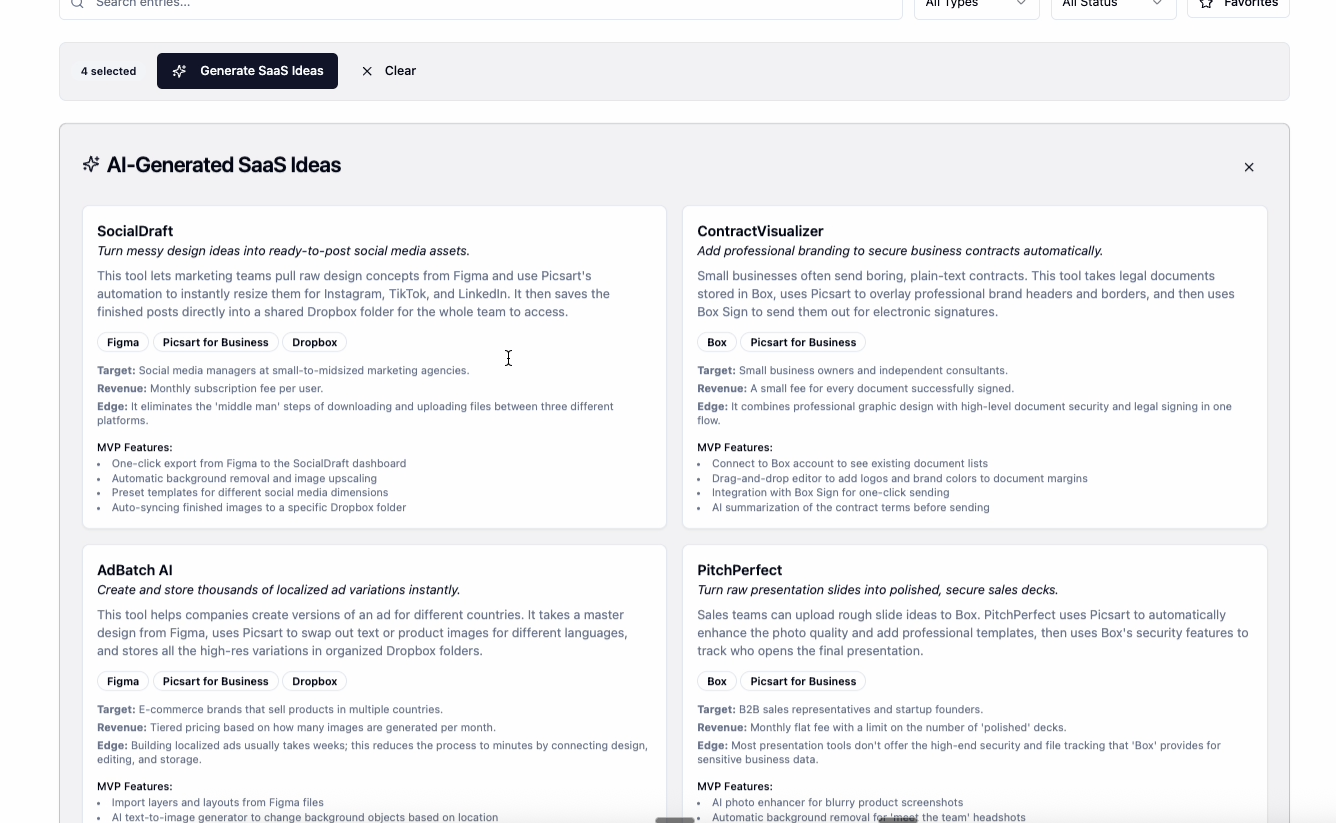Click 'Automatic background removal and image upscaling' line
This screenshot has height=823, width=1336.
click(x=244, y=478)
